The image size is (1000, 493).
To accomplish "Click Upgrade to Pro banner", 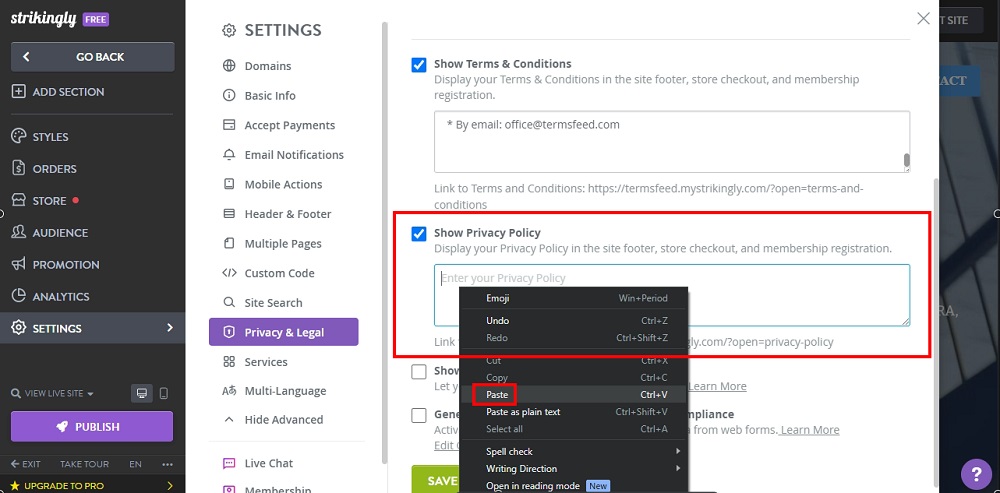I will 92,485.
